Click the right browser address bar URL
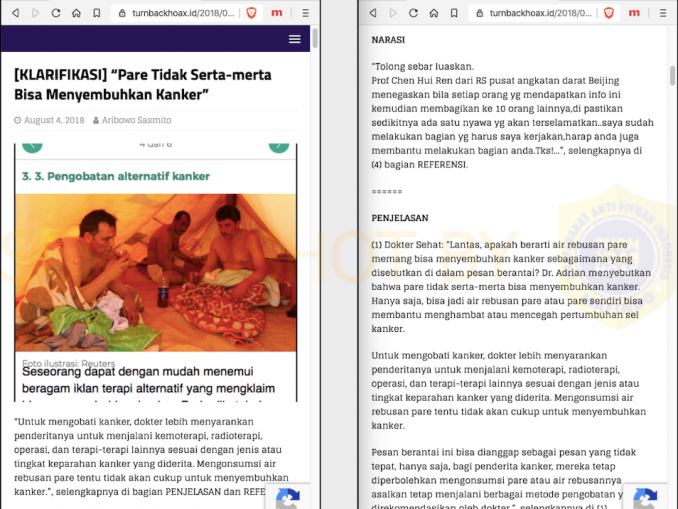 click(x=540, y=13)
